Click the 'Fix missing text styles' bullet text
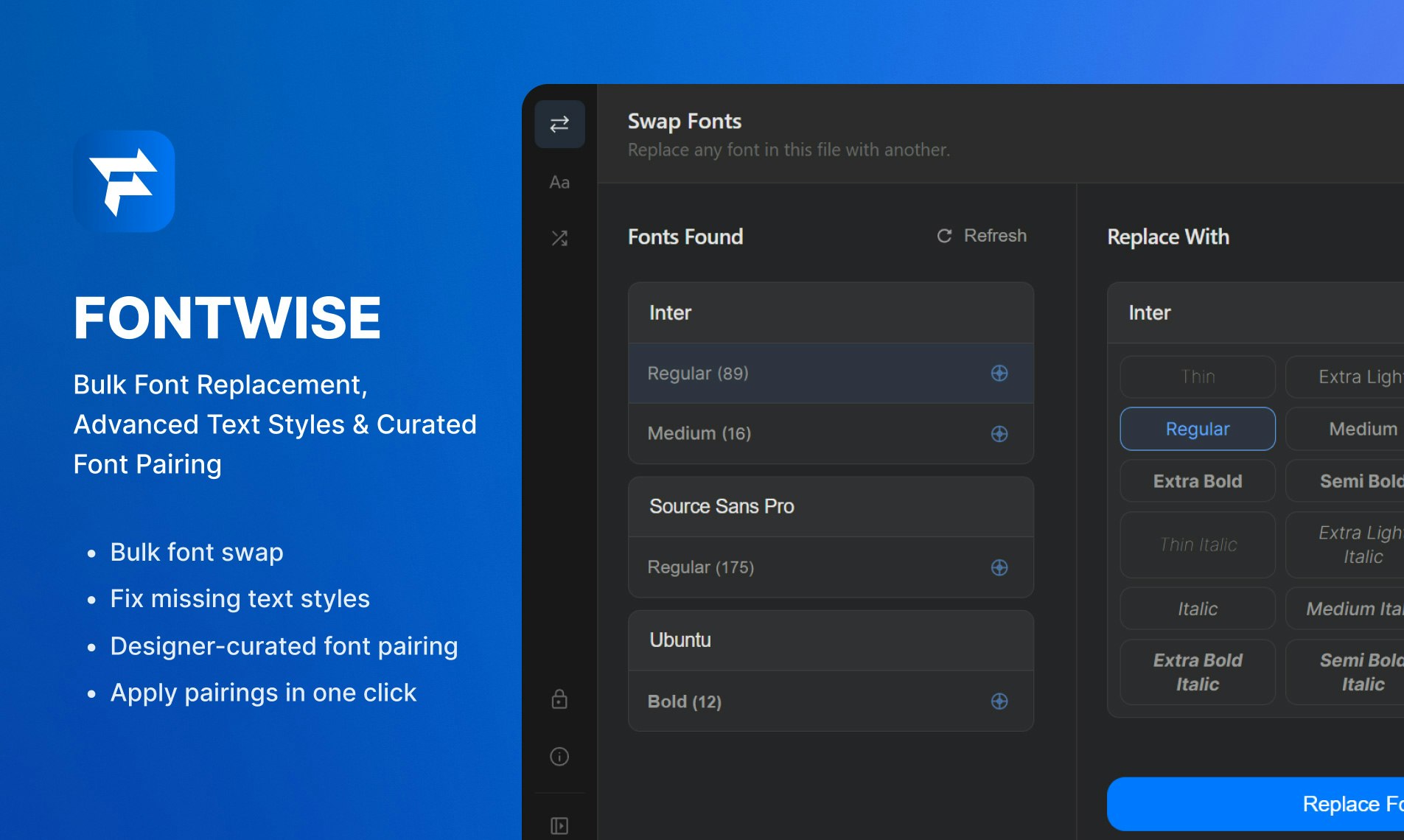The image size is (1404, 840). [240, 598]
